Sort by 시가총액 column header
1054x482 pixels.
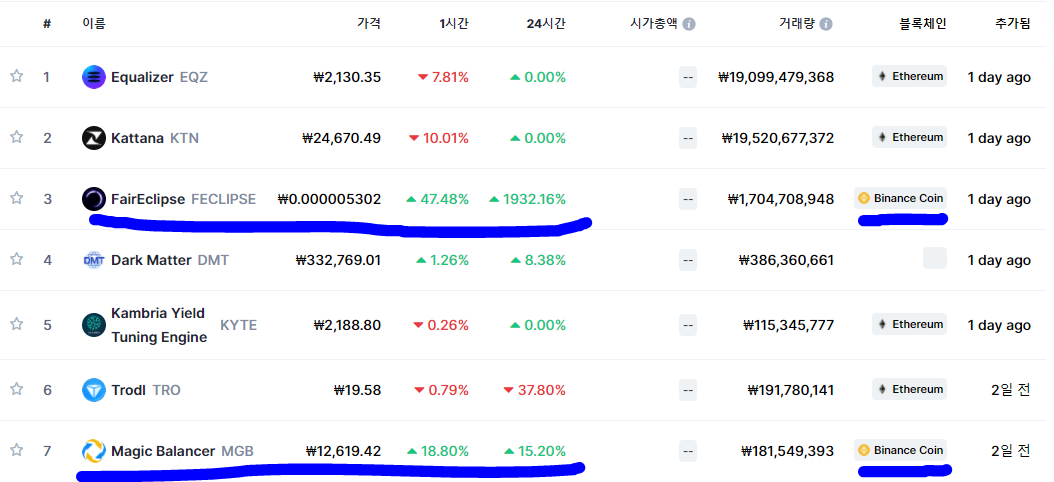pos(654,24)
